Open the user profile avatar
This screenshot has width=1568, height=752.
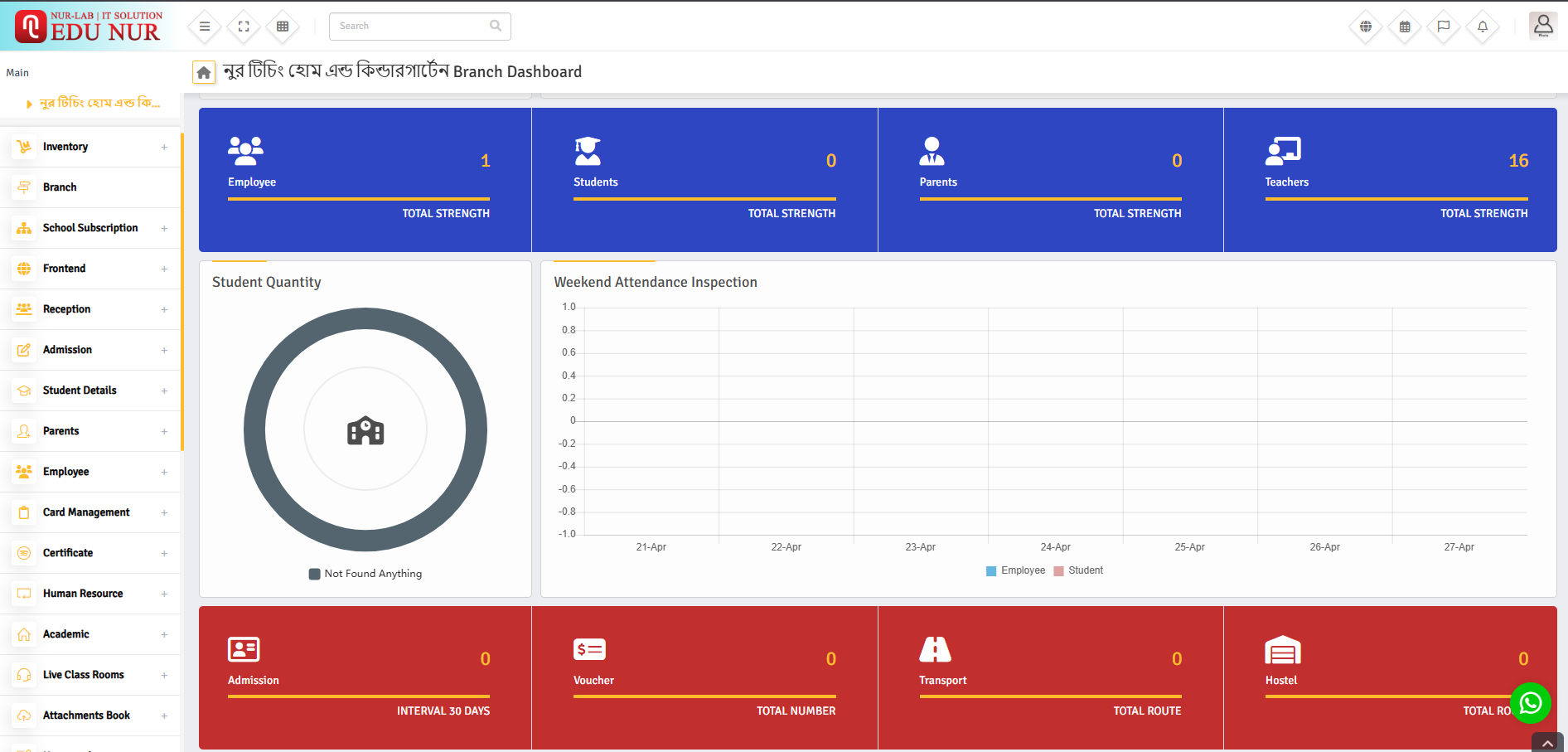pos(1543,26)
